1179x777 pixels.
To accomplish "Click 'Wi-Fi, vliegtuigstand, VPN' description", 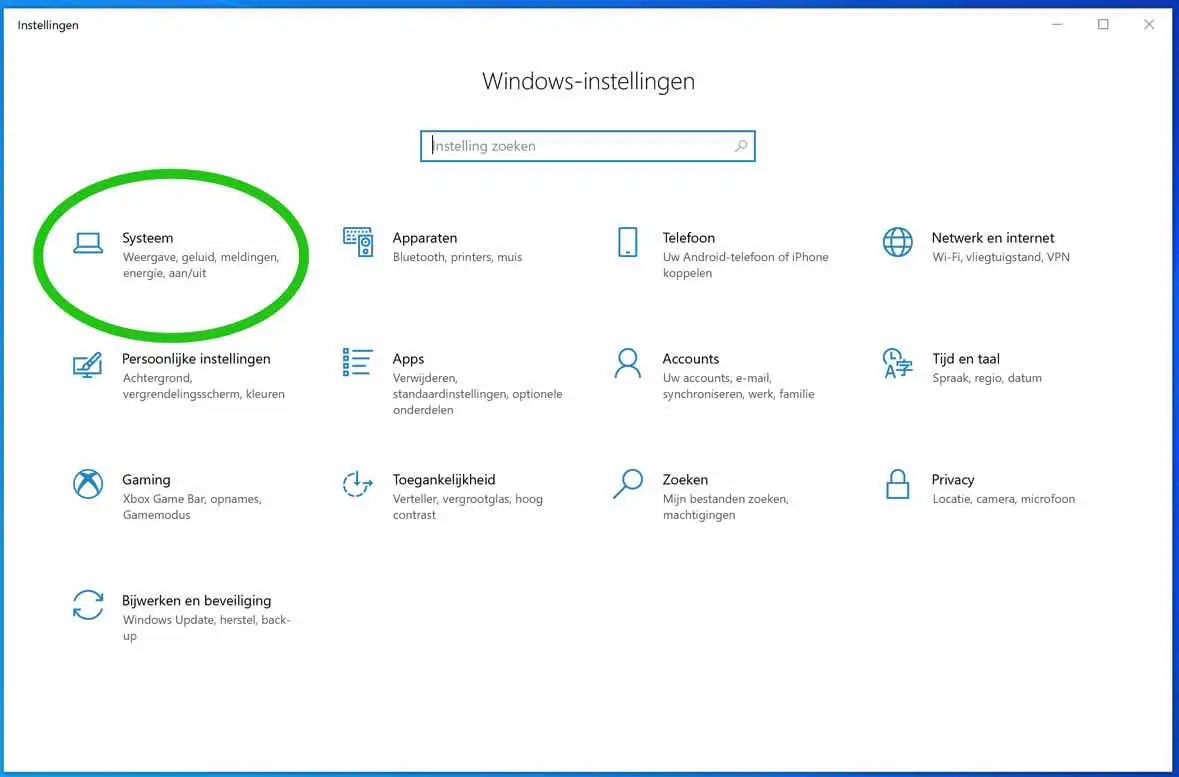I will (1001, 257).
